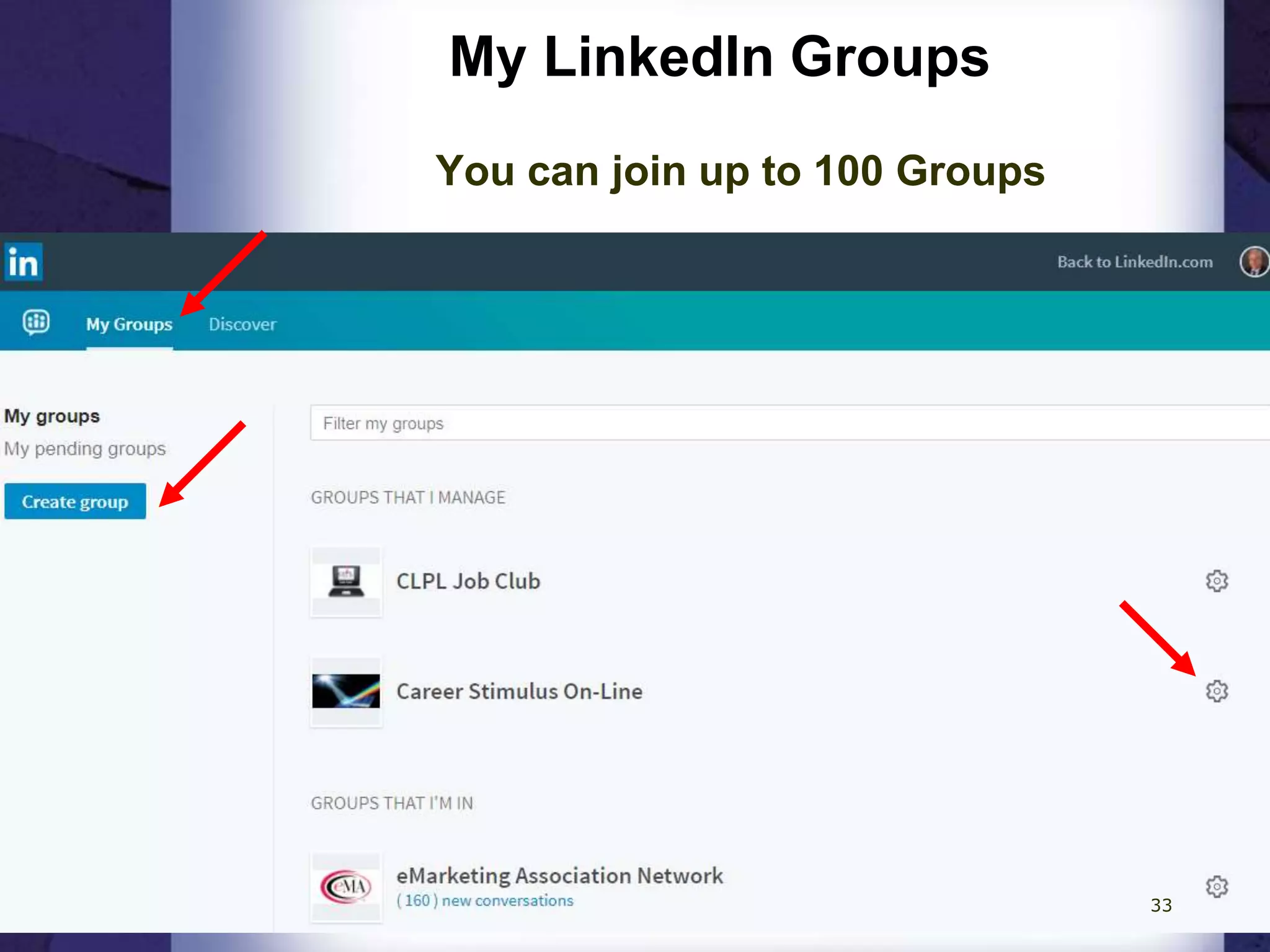Open settings gear for Career Stimulus On-Line
This screenshot has height=952, width=1270.
[1217, 690]
